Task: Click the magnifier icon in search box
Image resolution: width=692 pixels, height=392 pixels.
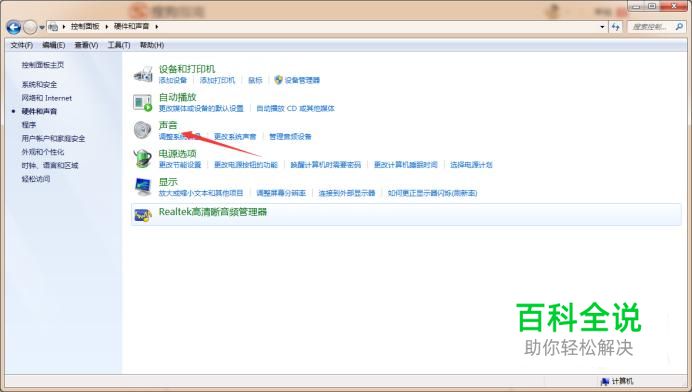Action: click(x=679, y=27)
